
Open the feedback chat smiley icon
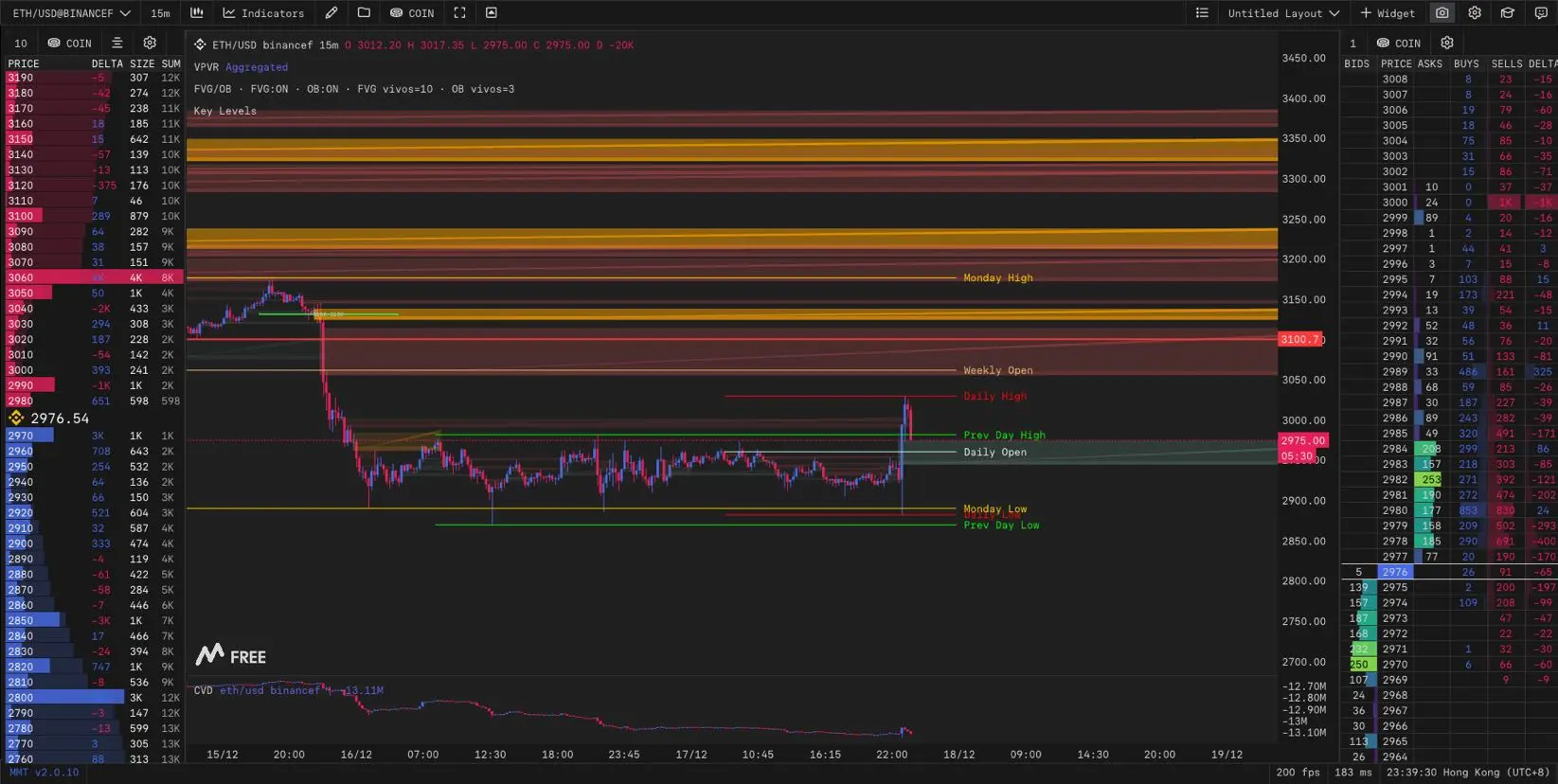pos(1541,13)
